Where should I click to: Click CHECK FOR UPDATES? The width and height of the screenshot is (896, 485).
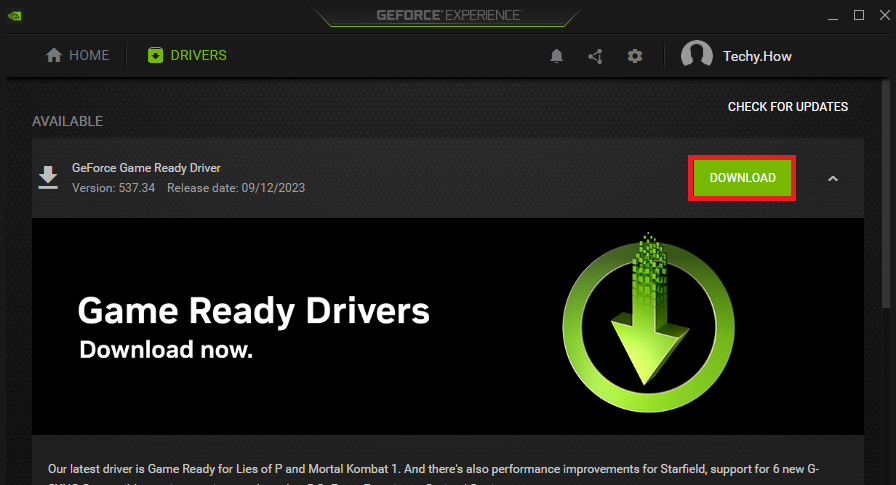787,107
